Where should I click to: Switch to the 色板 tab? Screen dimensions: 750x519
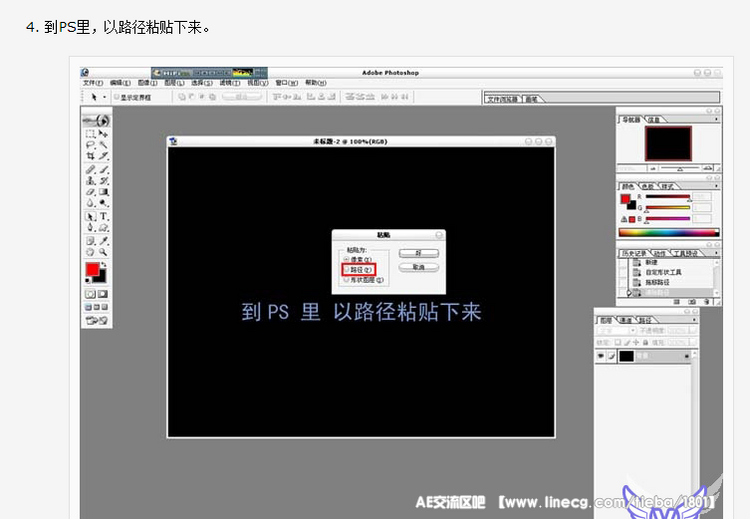click(647, 186)
